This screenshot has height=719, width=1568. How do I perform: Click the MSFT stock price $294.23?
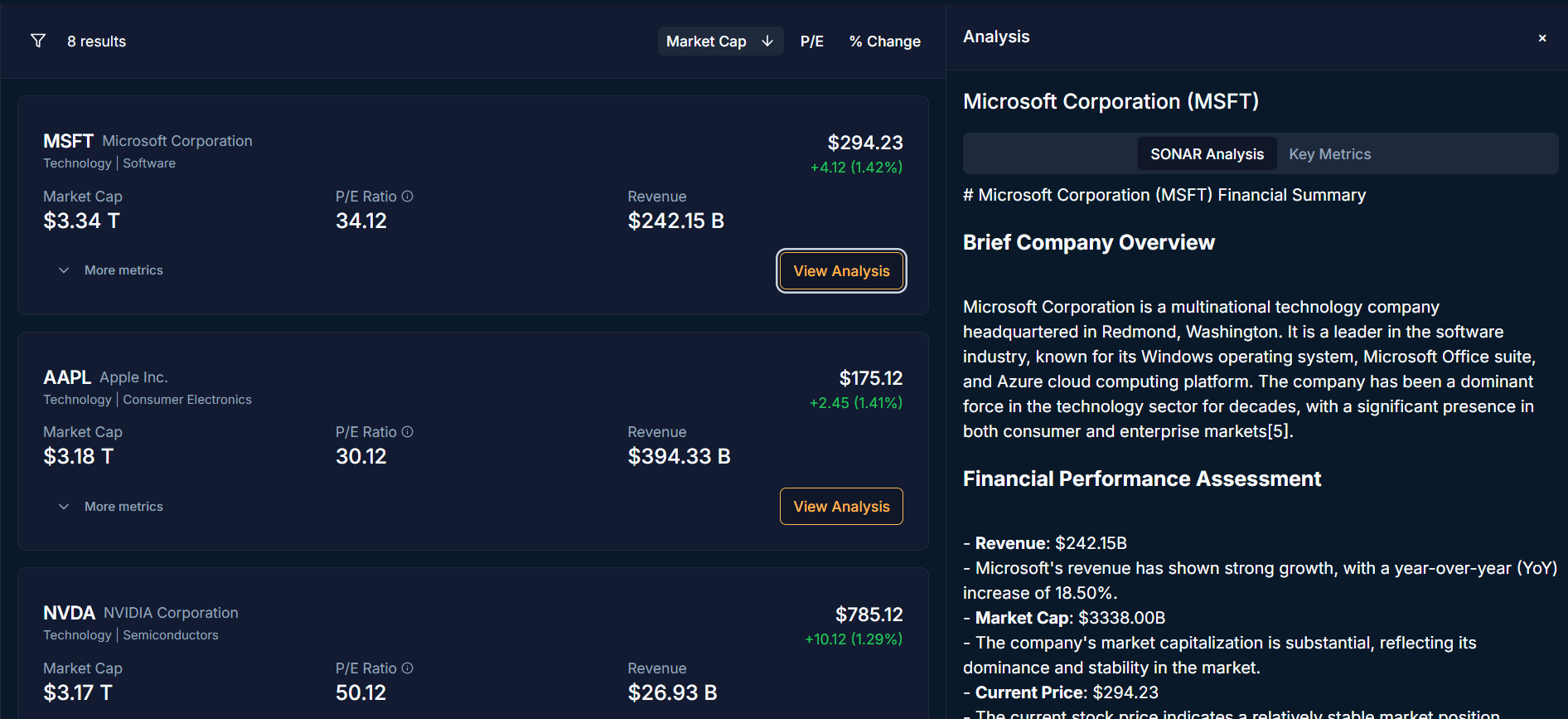[865, 143]
